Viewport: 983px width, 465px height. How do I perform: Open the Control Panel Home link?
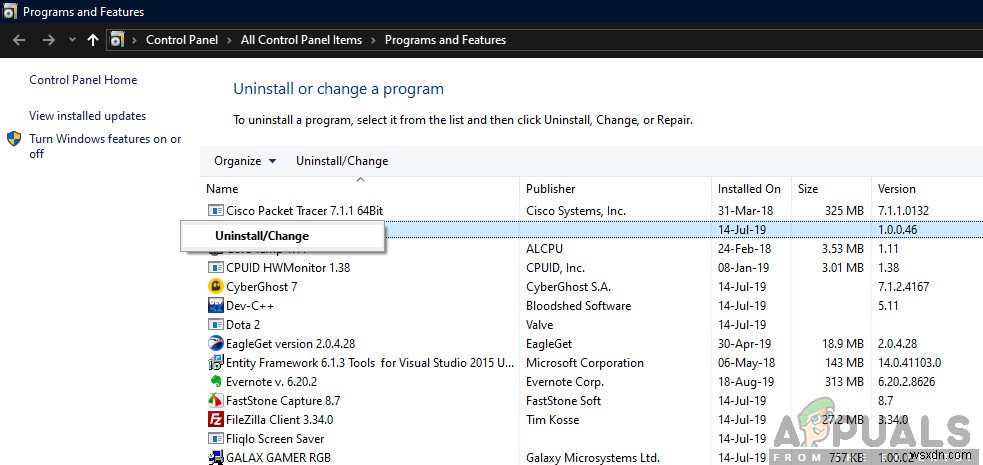tap(83, 80)
